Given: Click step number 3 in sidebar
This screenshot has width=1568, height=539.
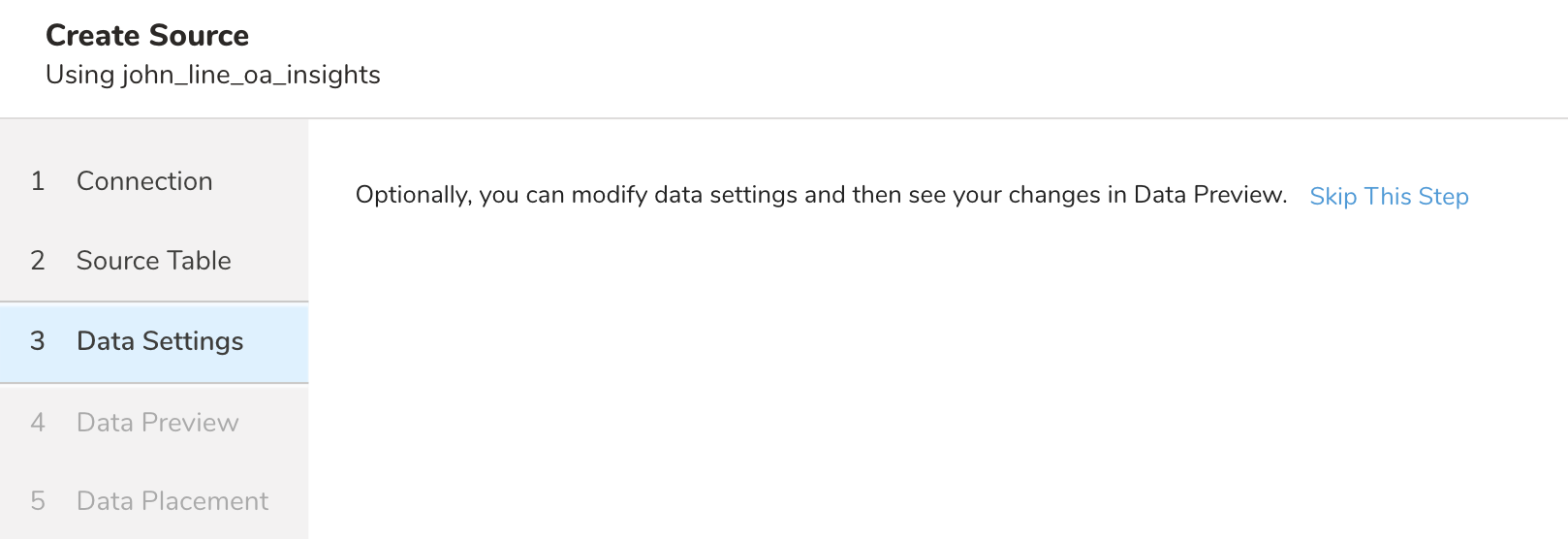Looking at the screenshot, I should tap(38, 341).
